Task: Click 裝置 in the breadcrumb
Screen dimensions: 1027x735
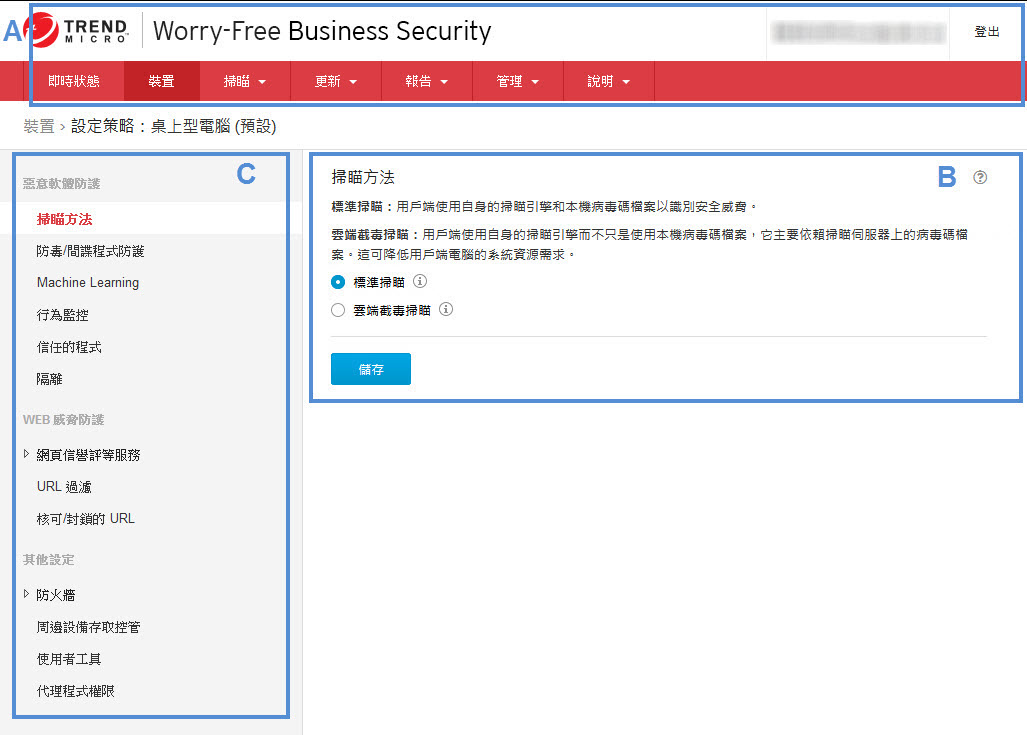Action: (x=39, y=127)
